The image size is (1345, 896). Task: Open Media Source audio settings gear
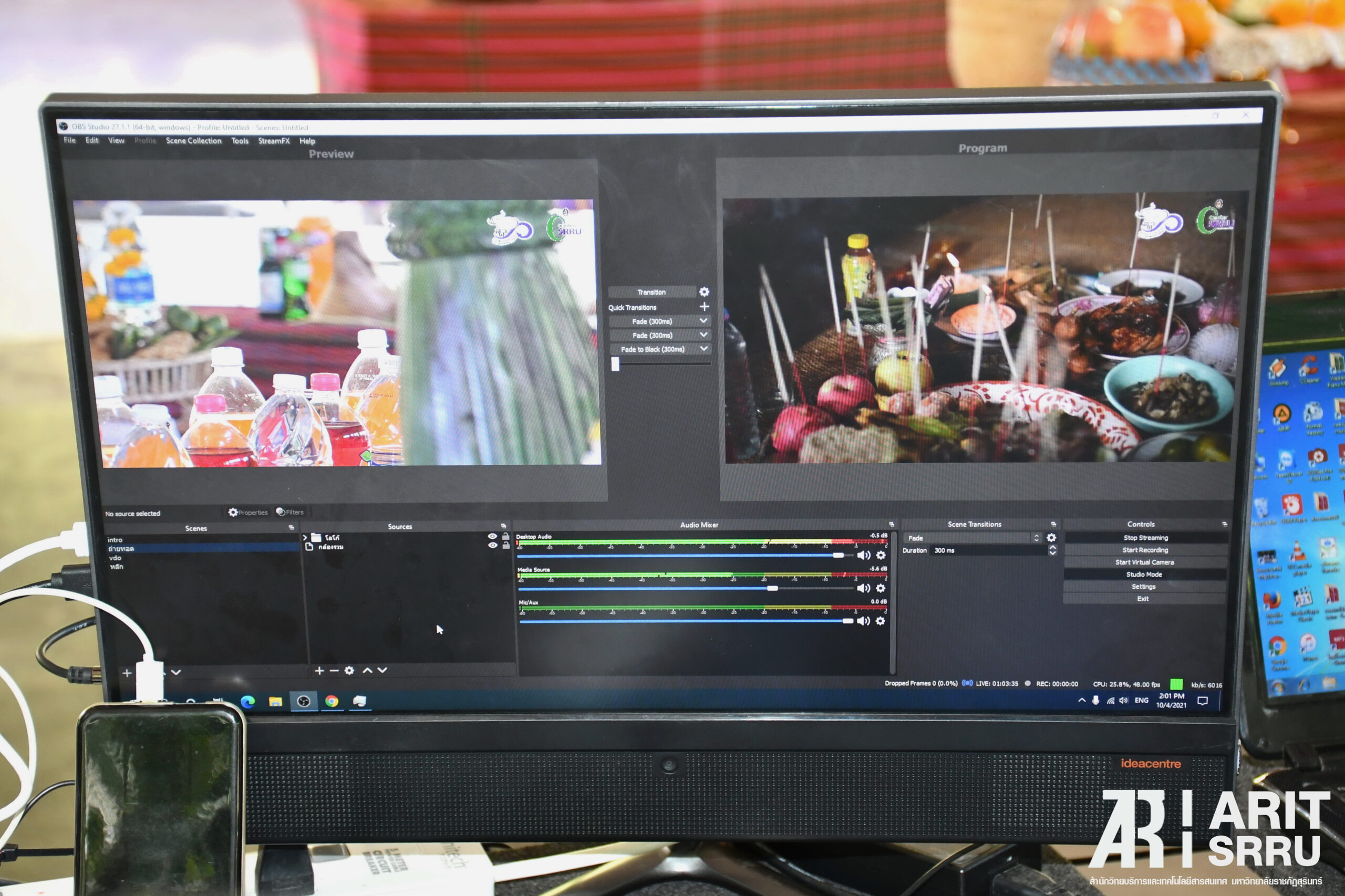pyautogui.click(x=881, y=588)
